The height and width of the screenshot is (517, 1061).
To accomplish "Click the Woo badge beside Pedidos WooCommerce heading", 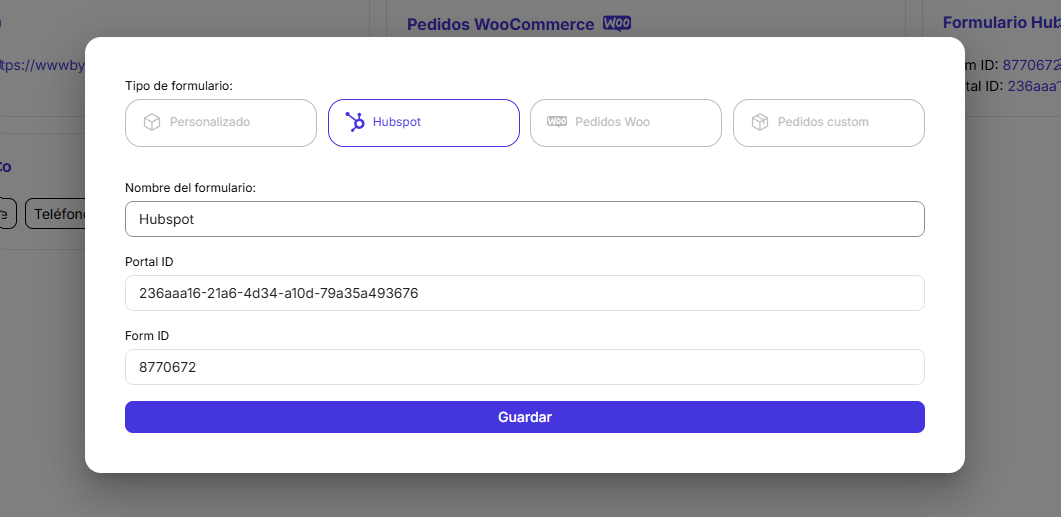I will [x=617, y=23].
